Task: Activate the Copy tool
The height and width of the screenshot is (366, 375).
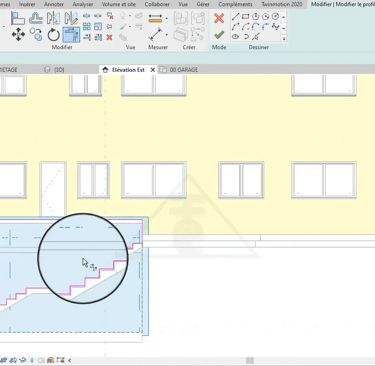Action: click(36, 35)
